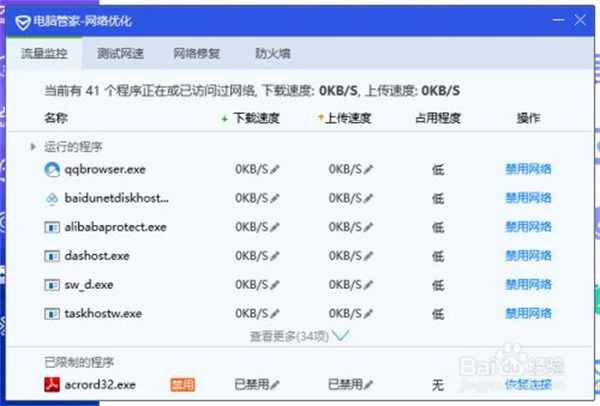
Task: Edit upload speed limit for baidunetdiskhost
Action: tap(368, 199)
